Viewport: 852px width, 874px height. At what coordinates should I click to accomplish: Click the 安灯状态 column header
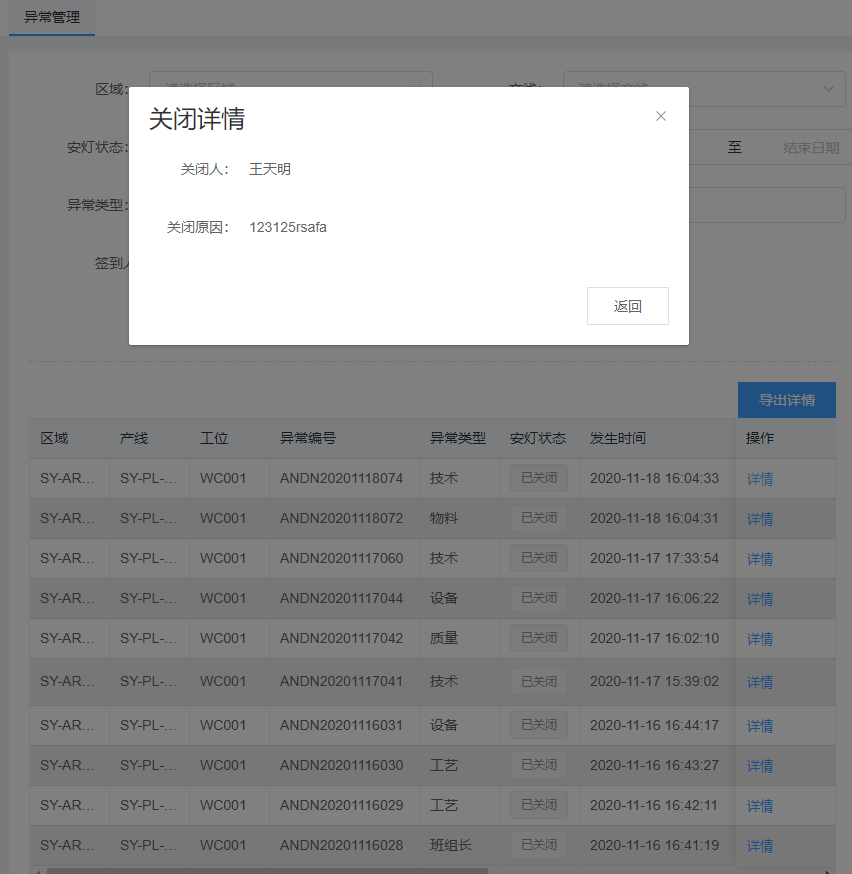point(538,438)
